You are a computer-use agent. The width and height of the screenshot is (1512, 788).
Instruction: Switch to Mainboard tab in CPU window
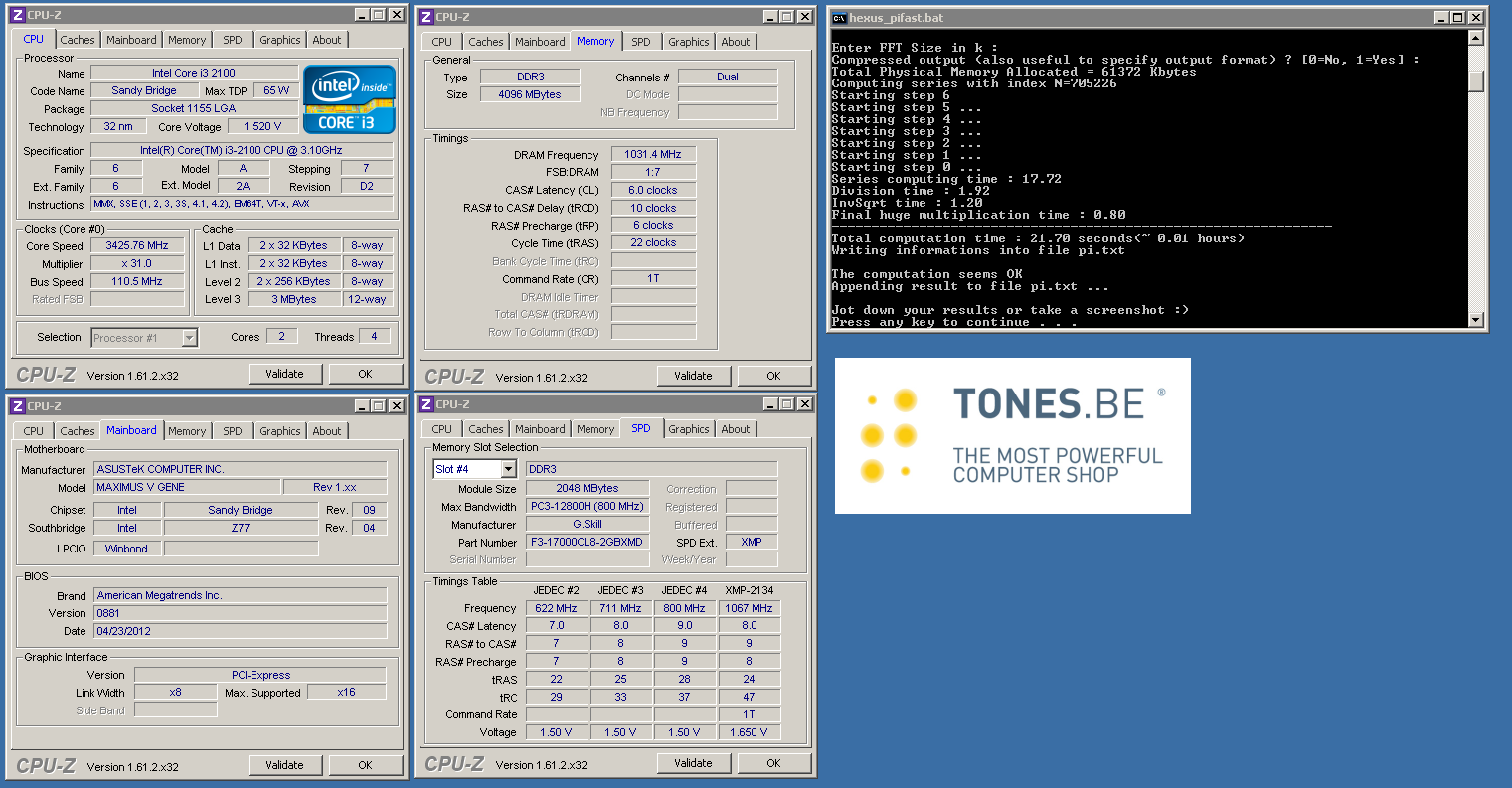(x=131, y=40)
